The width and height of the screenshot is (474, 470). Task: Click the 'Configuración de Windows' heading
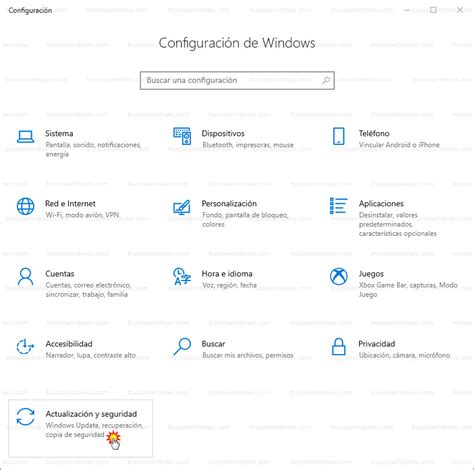click(x=237, y=43)
